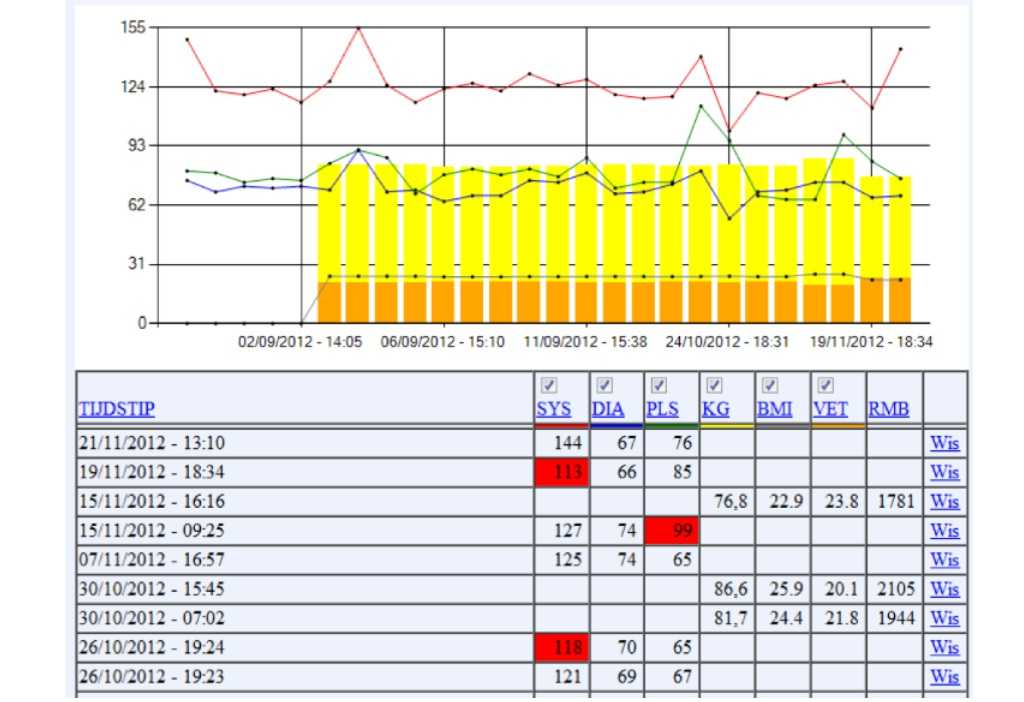
Task: Disable the KG weight checkbox
Action: (x=714, y=386)
